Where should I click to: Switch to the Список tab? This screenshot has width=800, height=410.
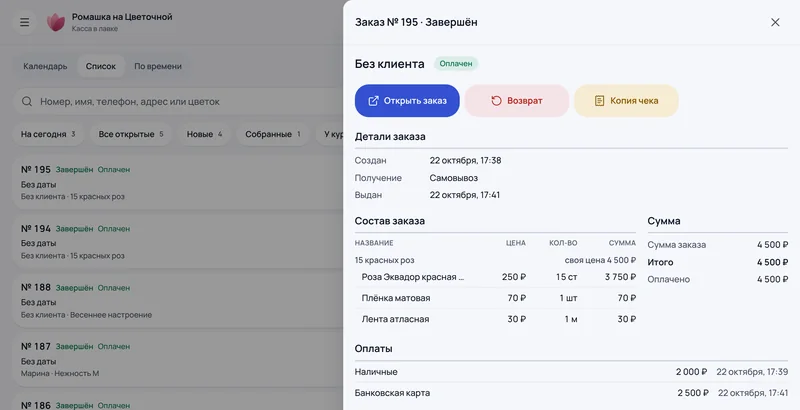101,66
